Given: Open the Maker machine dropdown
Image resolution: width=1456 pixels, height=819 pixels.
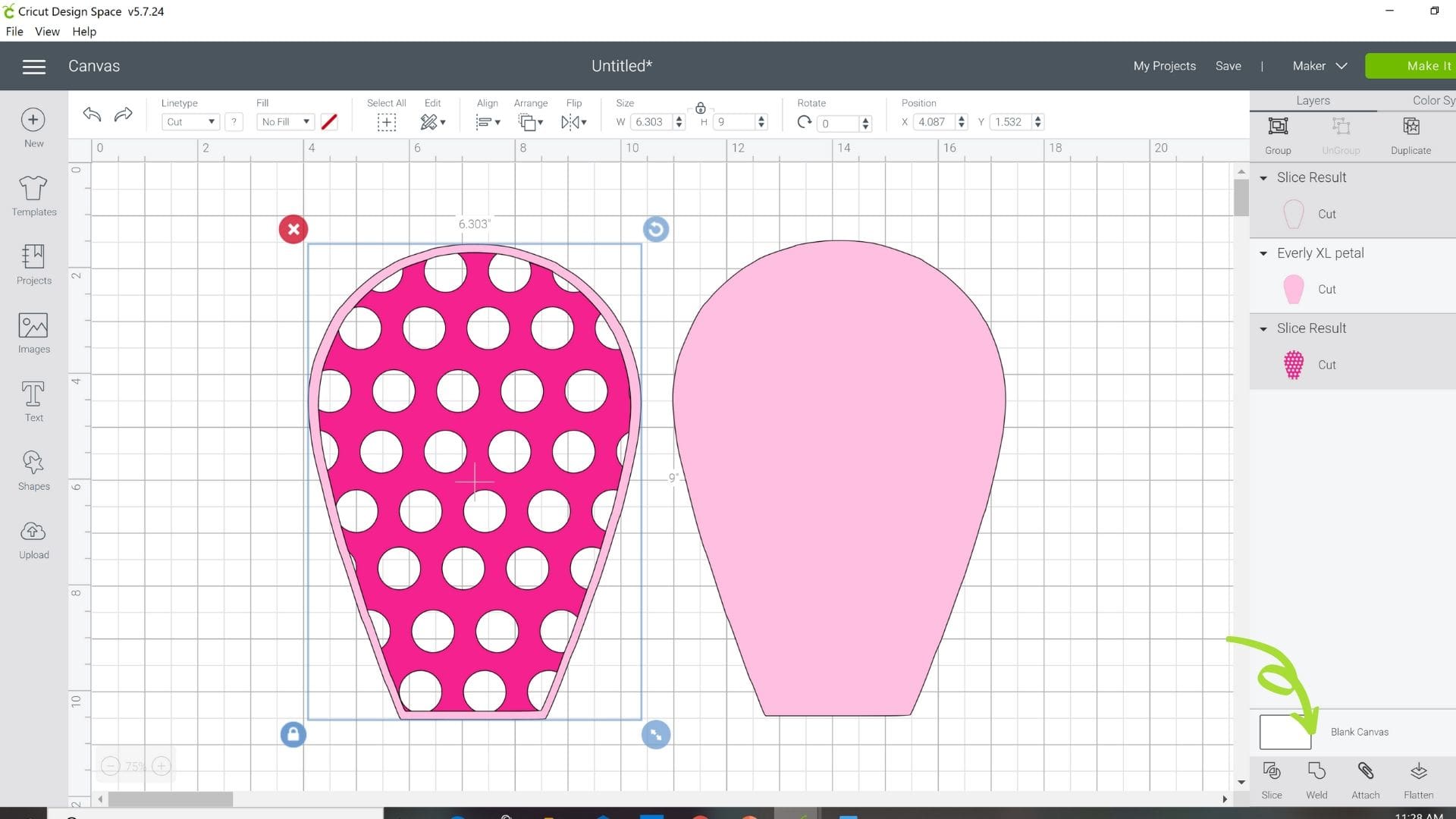Looking at the screenshot, I should [x=1318, y=66].
